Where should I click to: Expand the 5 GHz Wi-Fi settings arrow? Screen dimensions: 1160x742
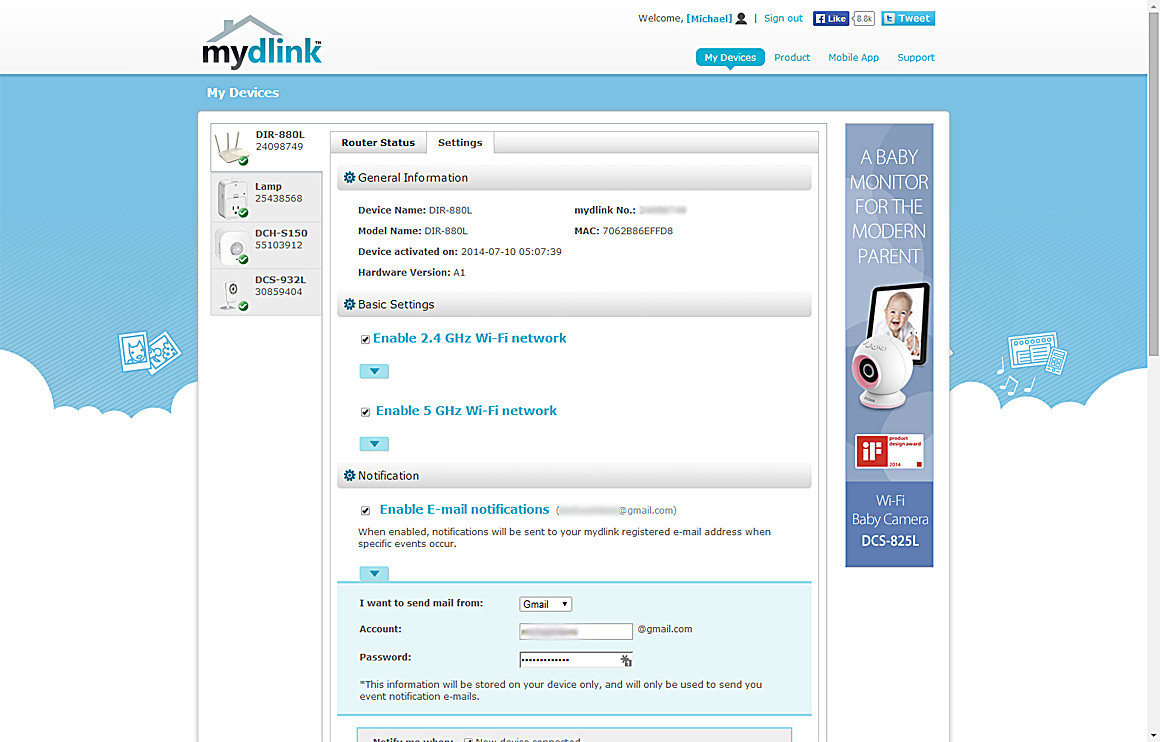(x=374, y=444)
